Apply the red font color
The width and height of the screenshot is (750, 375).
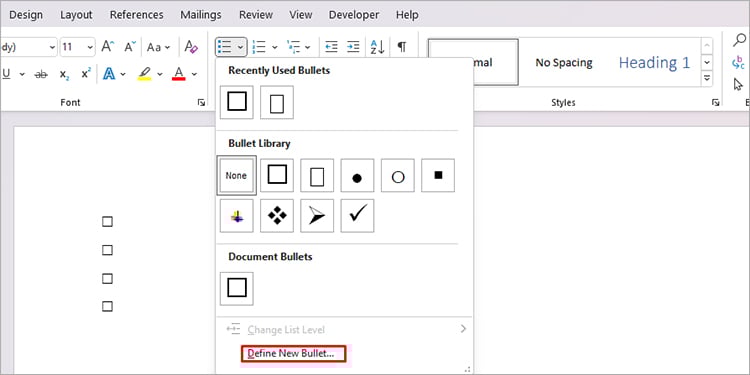tap(178, 74)
